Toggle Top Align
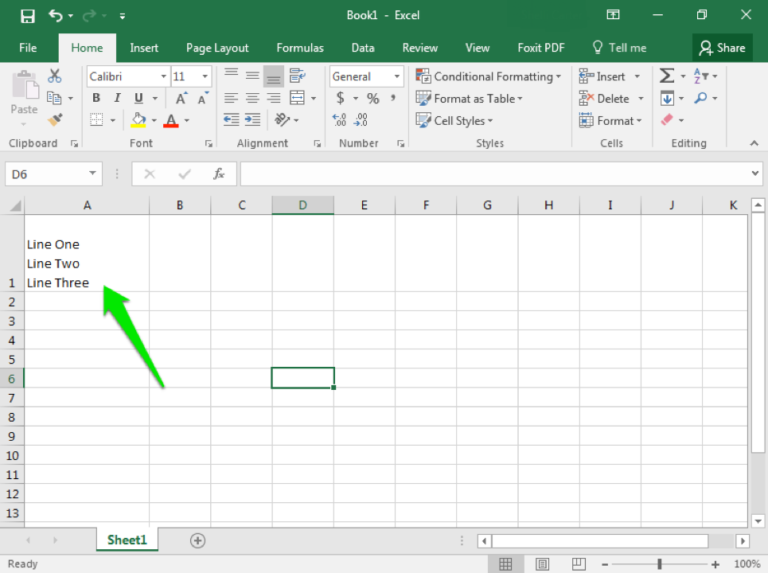The height and width of the screenshot is (573, 768). 231,74
